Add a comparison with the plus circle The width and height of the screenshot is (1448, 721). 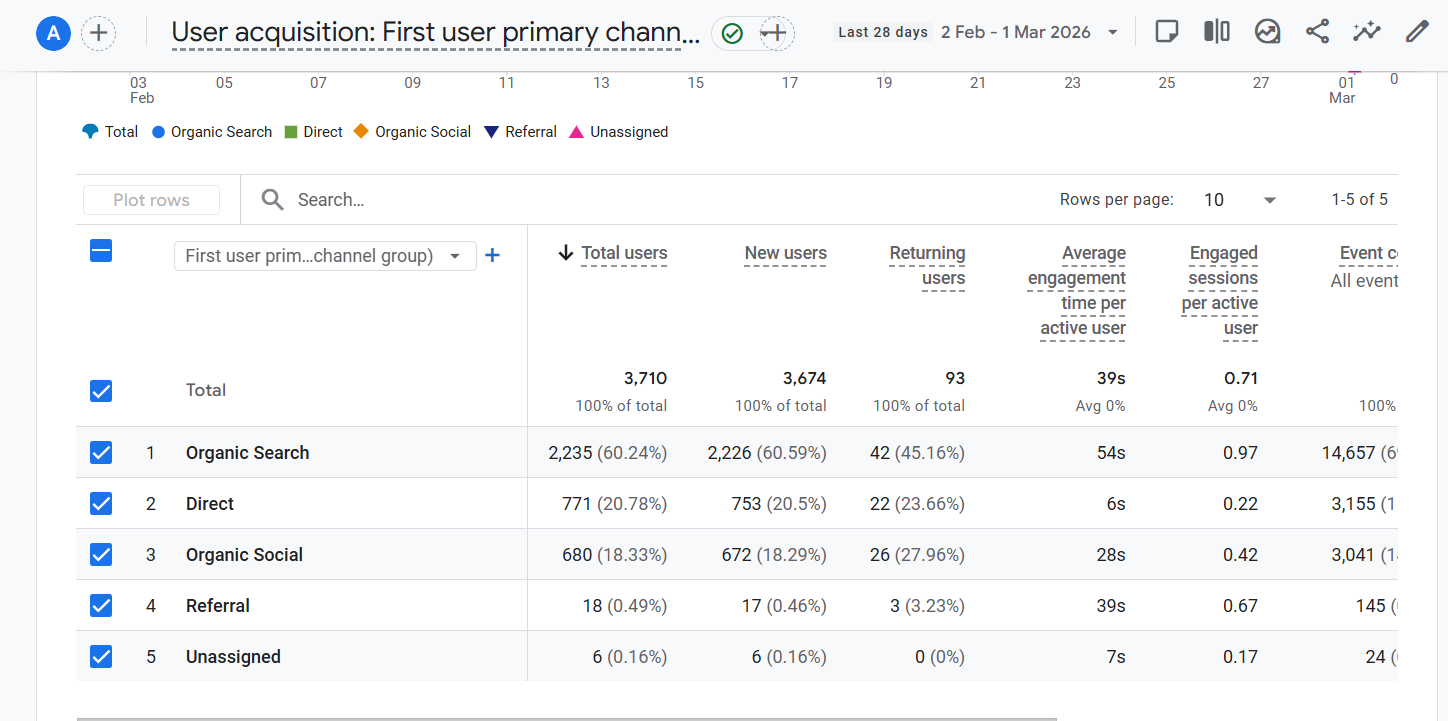click(98, 34)
